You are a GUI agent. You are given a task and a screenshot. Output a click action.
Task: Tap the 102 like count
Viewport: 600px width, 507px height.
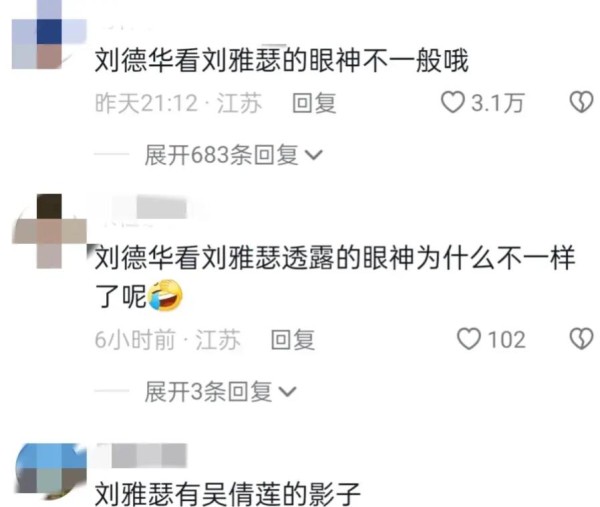507,339
